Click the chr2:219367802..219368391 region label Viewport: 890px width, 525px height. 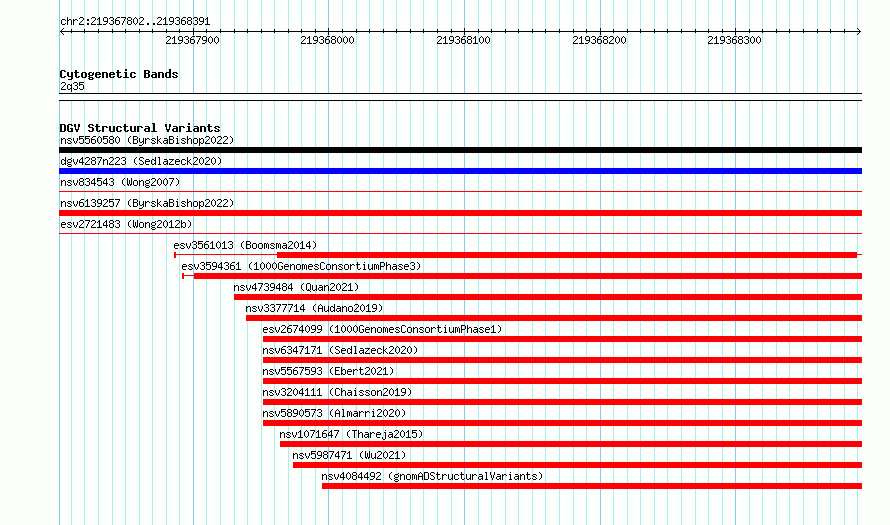click(135, 22)
